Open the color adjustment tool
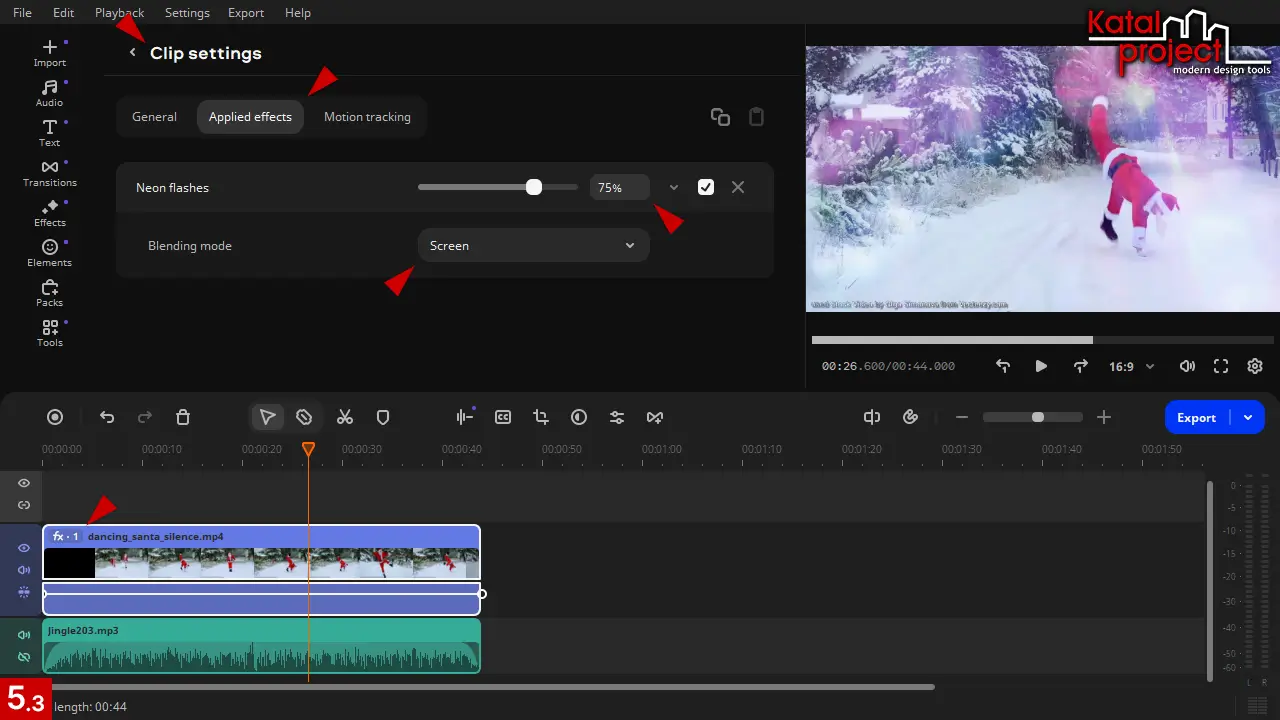Image resolution: width=1280 pixels, height=720 pixels. (579, 417)
